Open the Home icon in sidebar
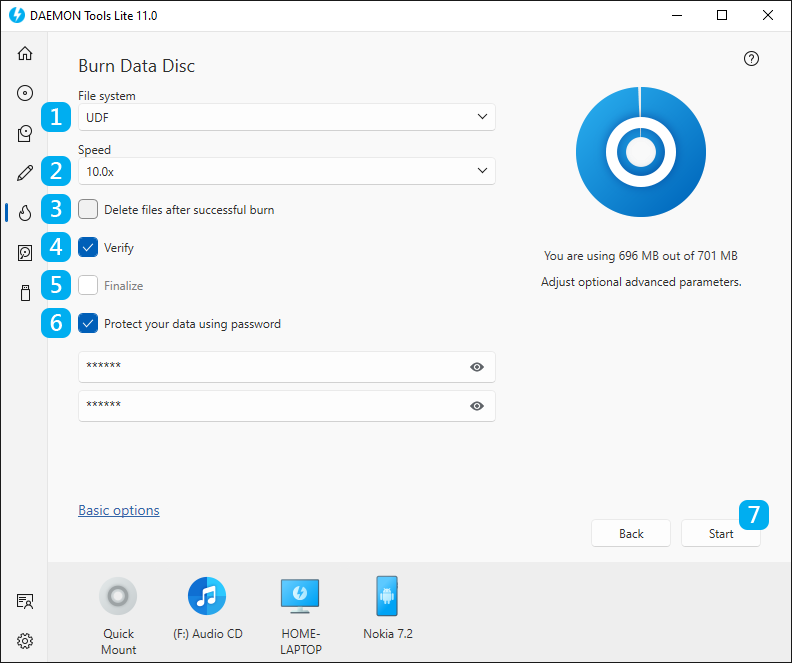Viewport: 792px width, 663px height. click(25, 53)
